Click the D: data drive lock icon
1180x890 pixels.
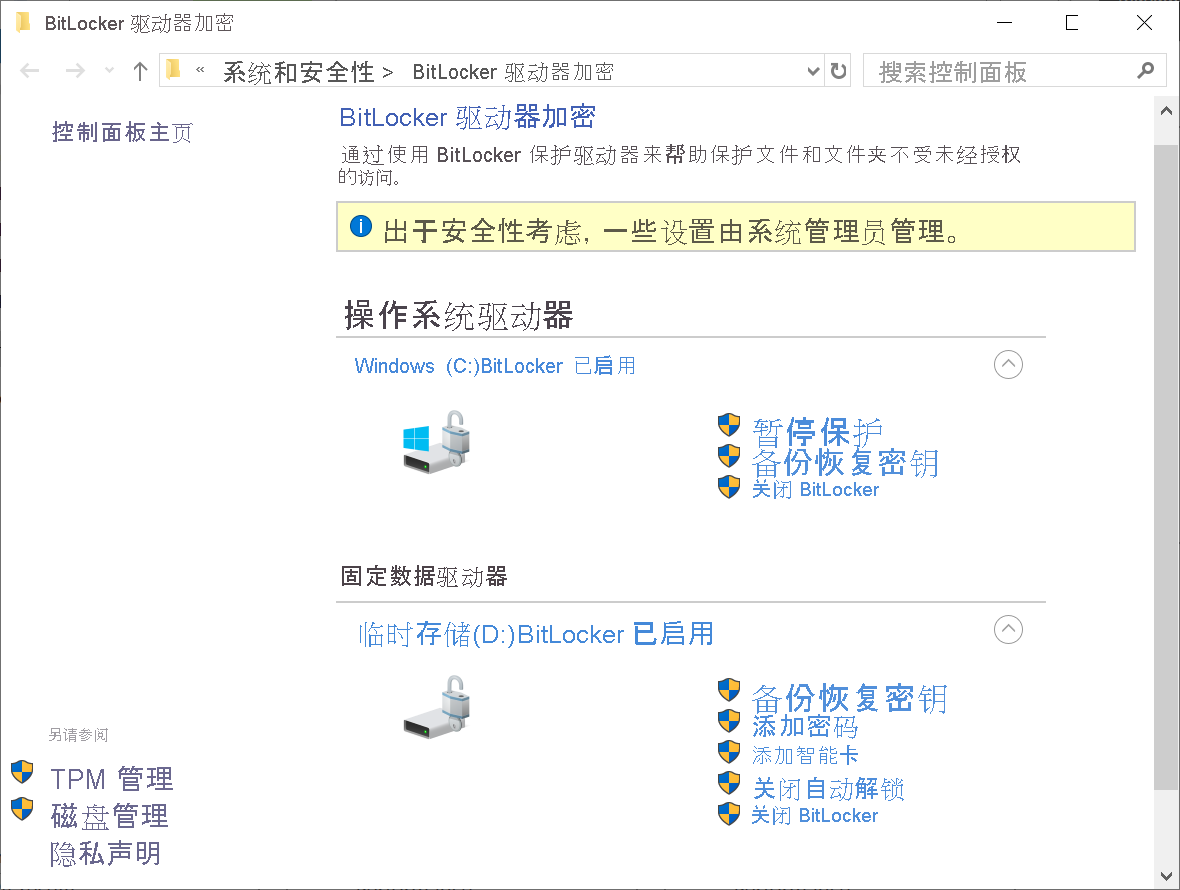(437, 706)
